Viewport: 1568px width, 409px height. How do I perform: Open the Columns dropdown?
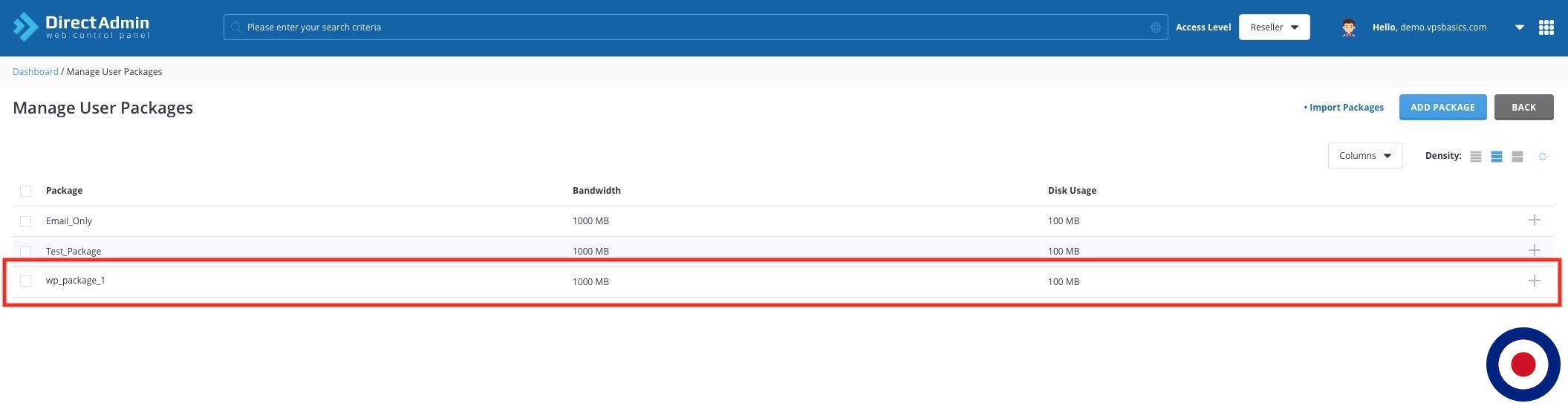[x=1364, y=156]
